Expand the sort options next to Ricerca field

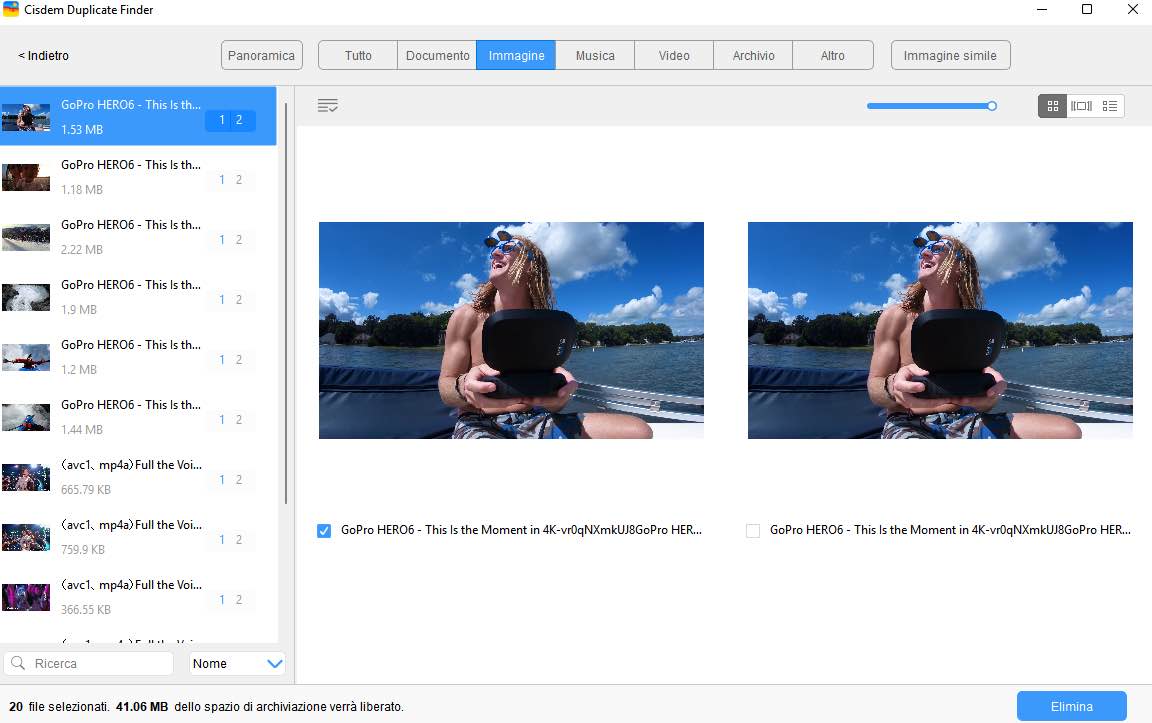click(271, 663)
